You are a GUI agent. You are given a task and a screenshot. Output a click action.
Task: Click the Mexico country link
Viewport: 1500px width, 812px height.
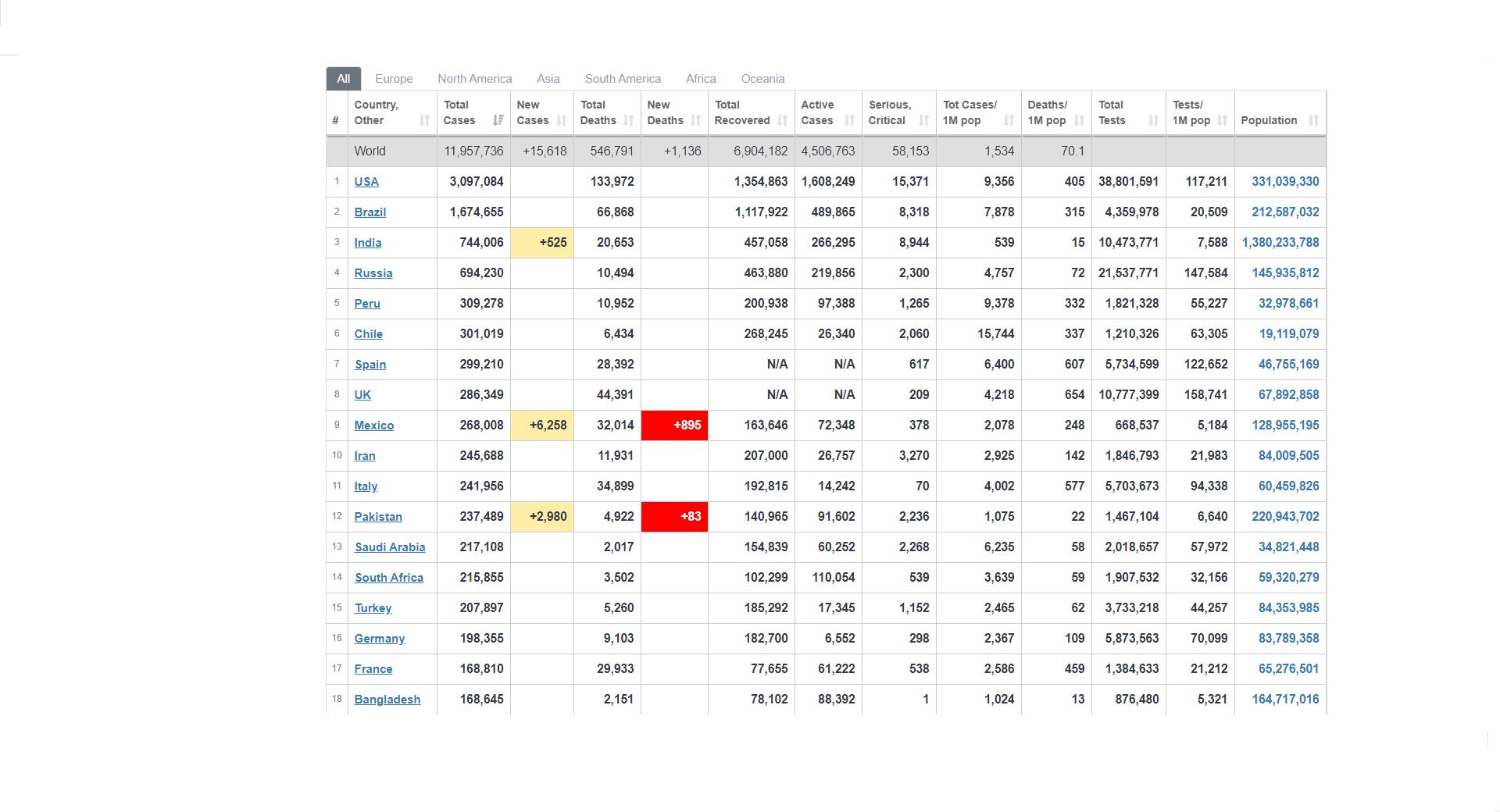pyautogui.click(x=374, y=426)
